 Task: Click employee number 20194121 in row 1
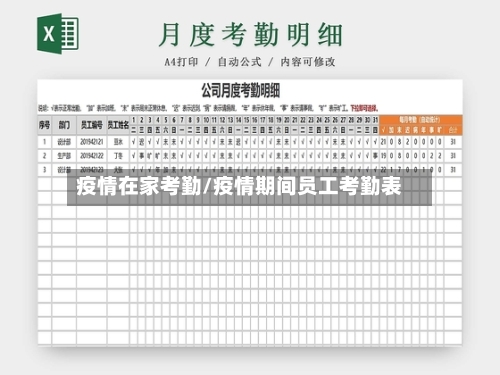coord(92,142)
